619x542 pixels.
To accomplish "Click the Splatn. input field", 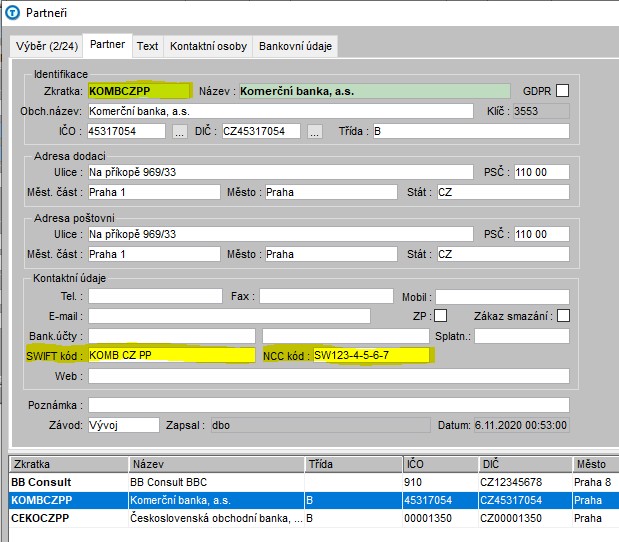I will (x=522, y=336).
